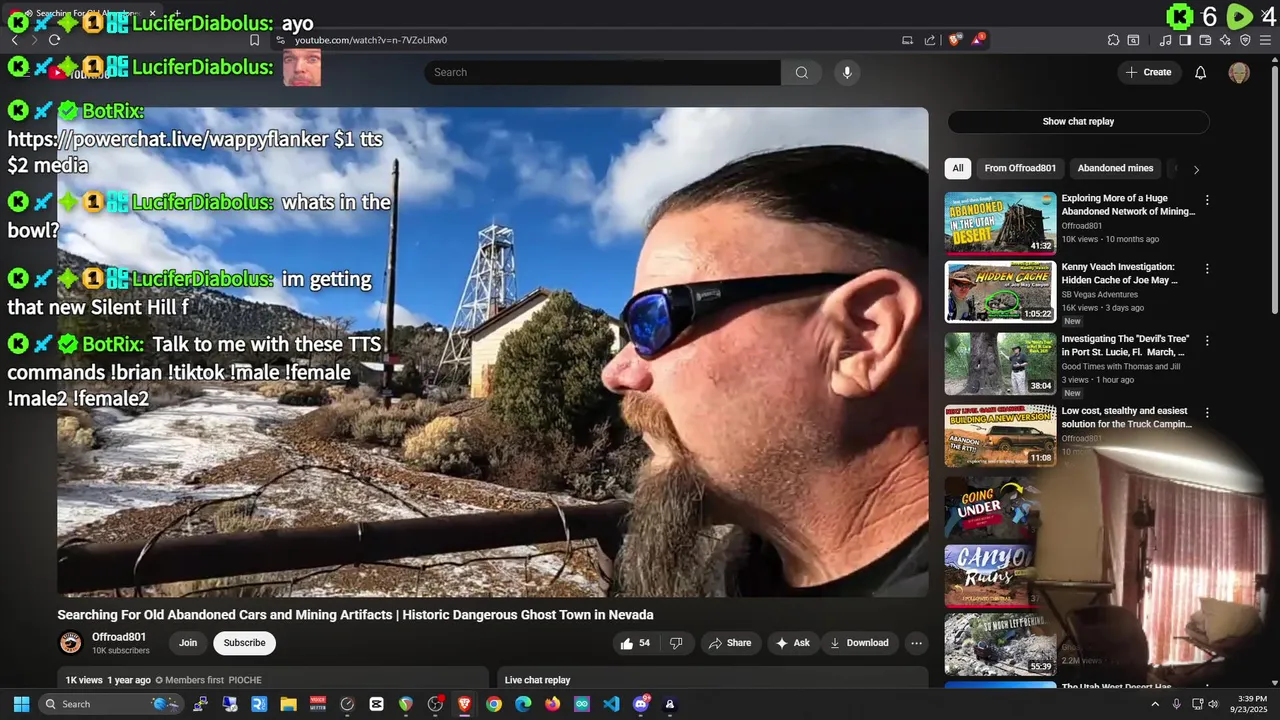Open the Brave browser taskbar icon

[x=464, y=704]
